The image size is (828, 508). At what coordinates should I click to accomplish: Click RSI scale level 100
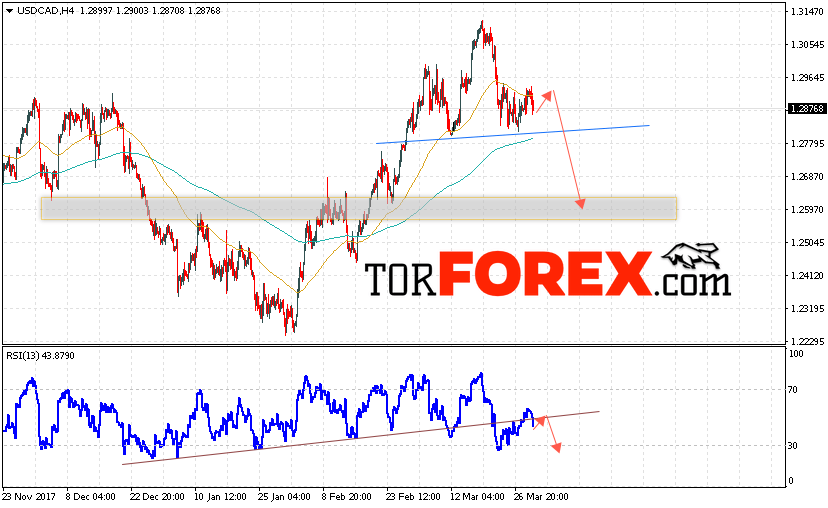point(795,354)
